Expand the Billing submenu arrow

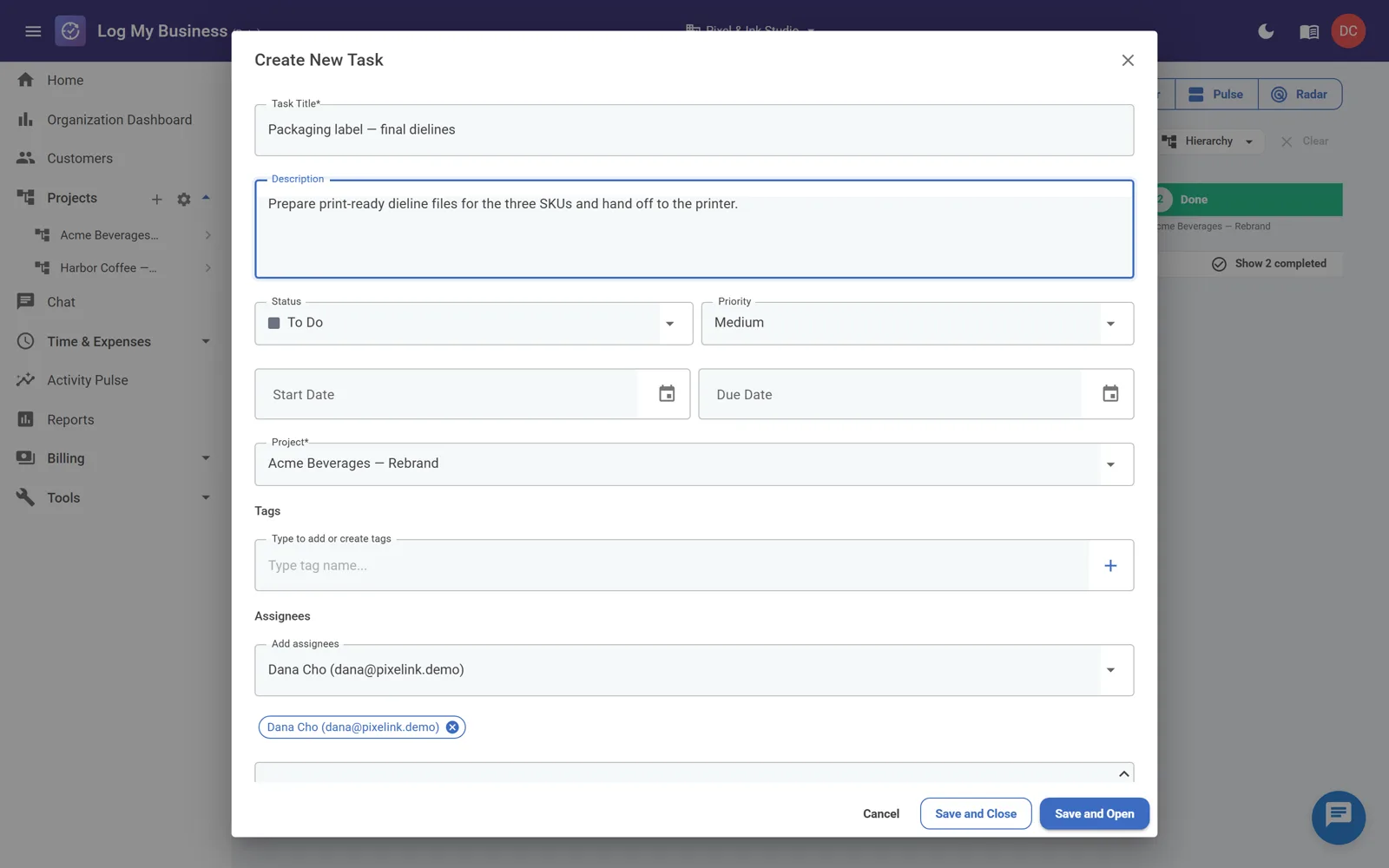pyautogui.click(x=206, y=457)
